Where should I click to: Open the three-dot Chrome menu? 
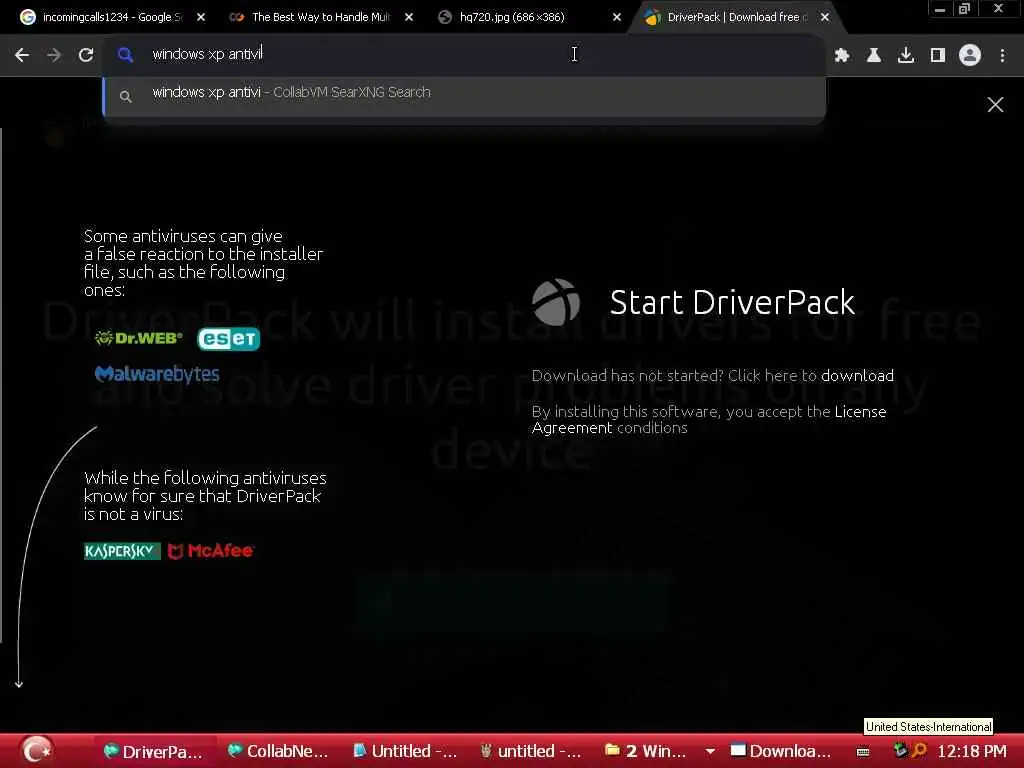pos(1002,56)
